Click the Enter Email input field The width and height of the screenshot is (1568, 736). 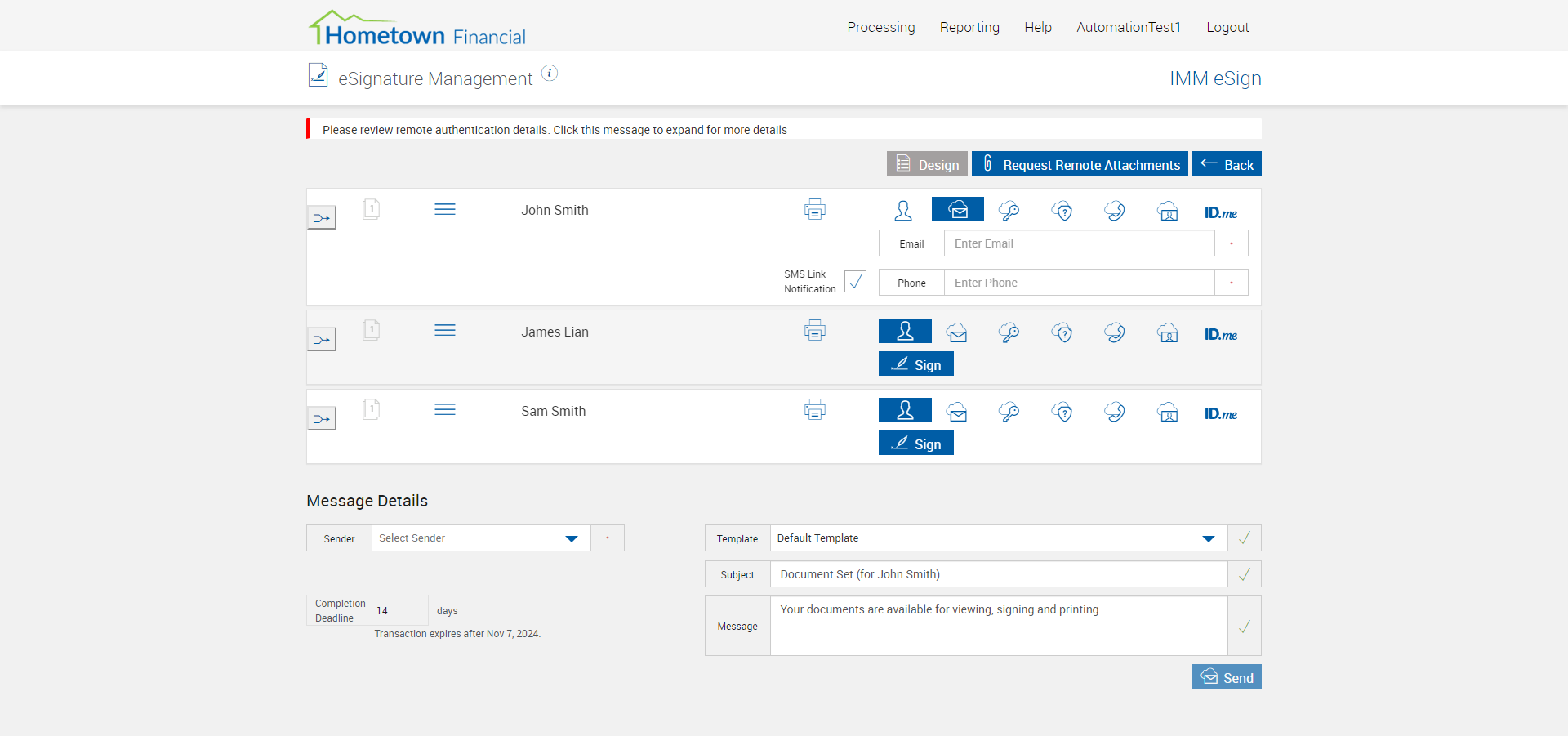coord(1078,243)
